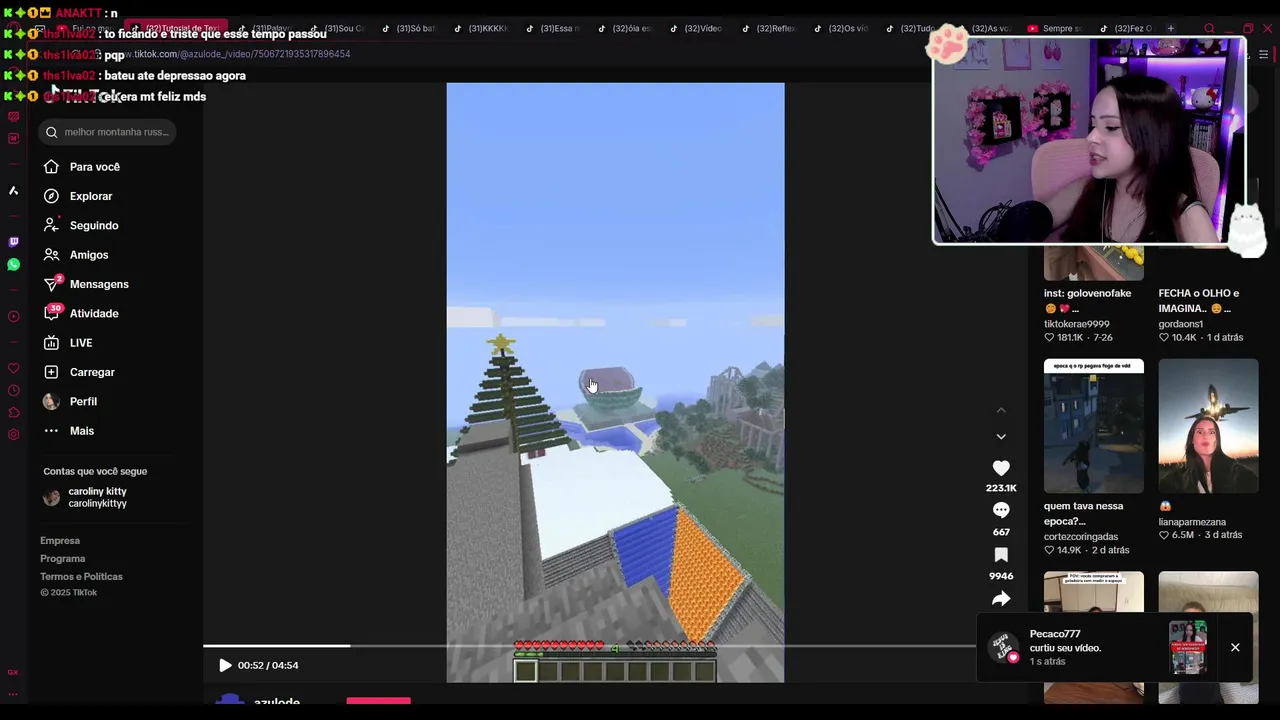The image size is (1280, 720).
Task: Open the comments bubble icon
Action: [x=1001, y=511]
